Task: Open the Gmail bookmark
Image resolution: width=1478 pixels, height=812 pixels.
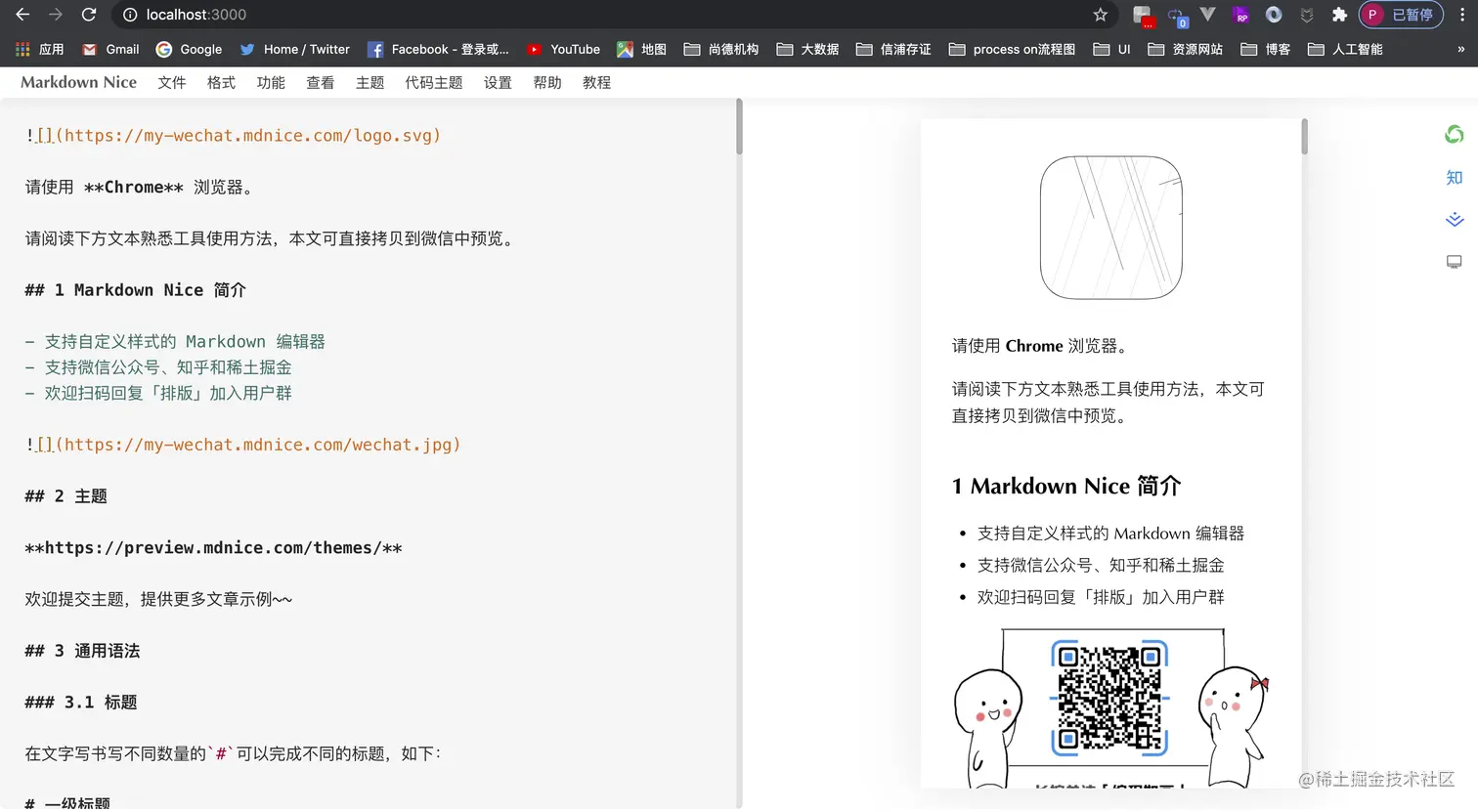Action: 110,49
